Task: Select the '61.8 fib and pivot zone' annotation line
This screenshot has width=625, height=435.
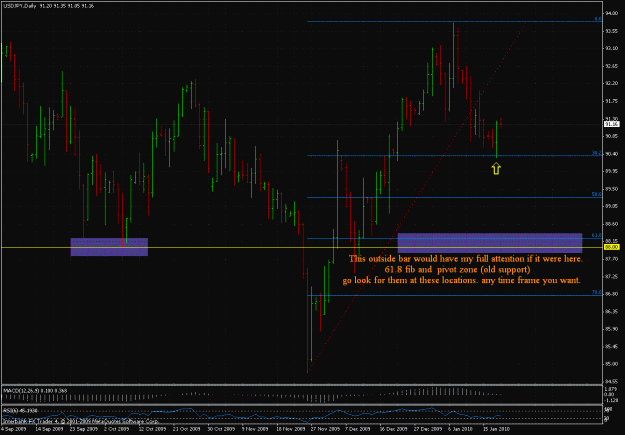Action: (458, 270)
